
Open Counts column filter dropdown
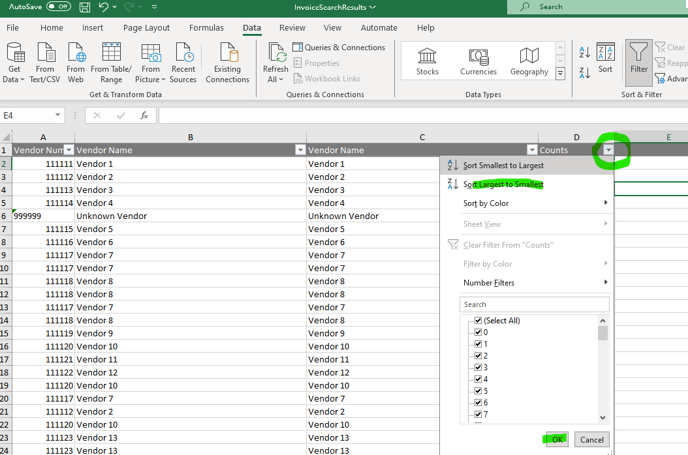(609, 150)
